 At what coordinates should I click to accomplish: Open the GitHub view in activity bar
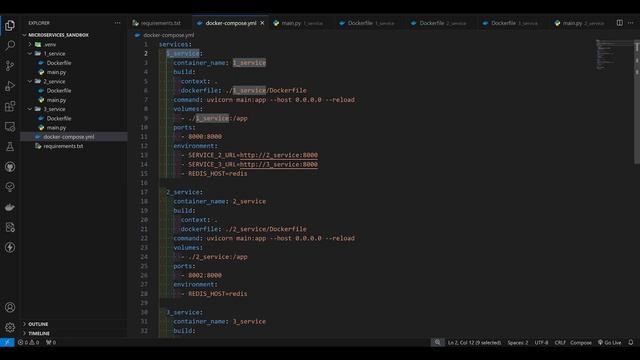(10, 167)
